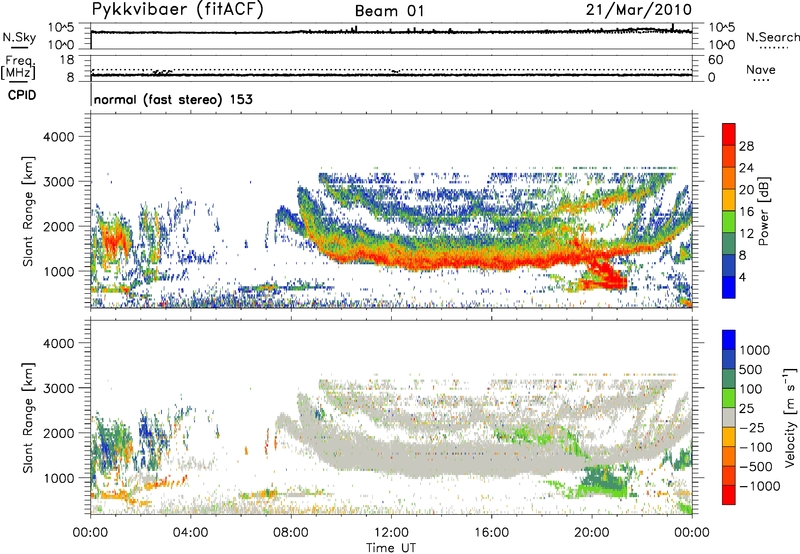Click the '12:00' time tick label
Image resolution: width=800 pixels, height=554 pixels.
pyautogui.click(x=391, y=533)
